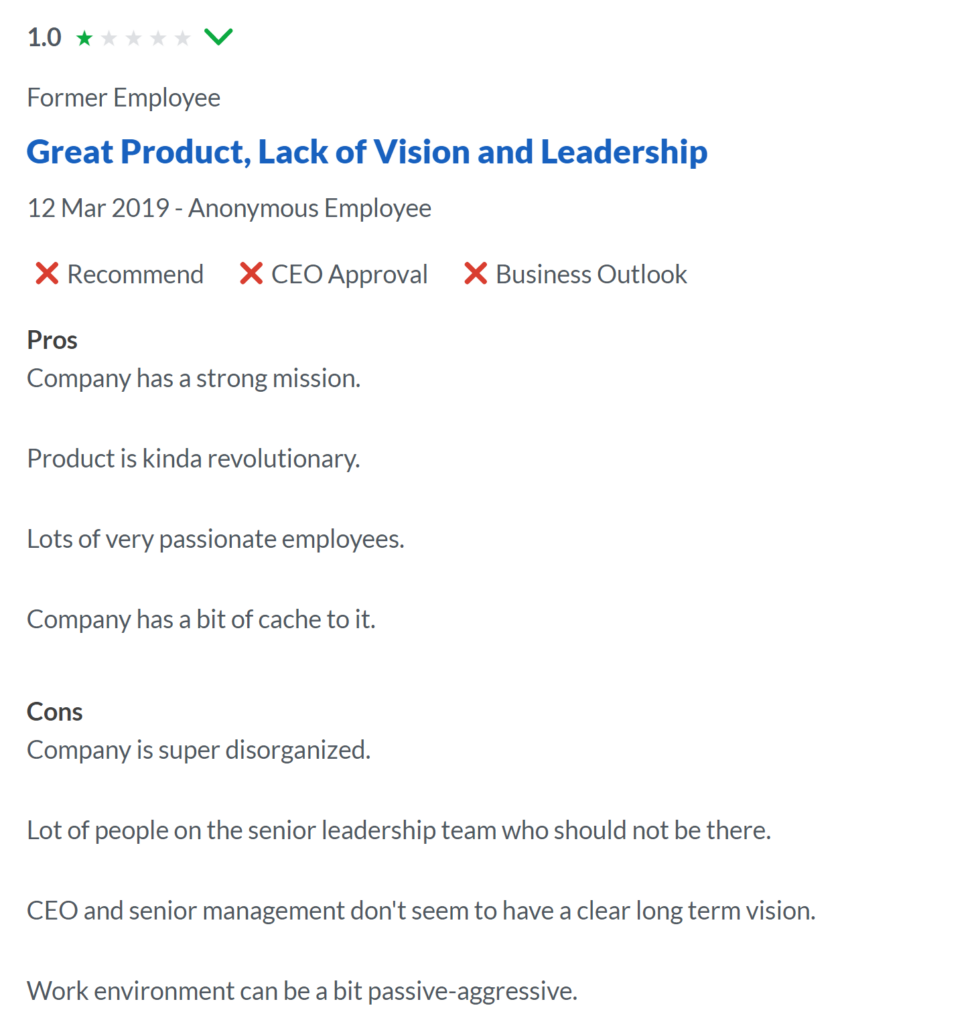Click the fifth gray rating star
Viewport: 980px width, 1024px height.
coord(183,39)
